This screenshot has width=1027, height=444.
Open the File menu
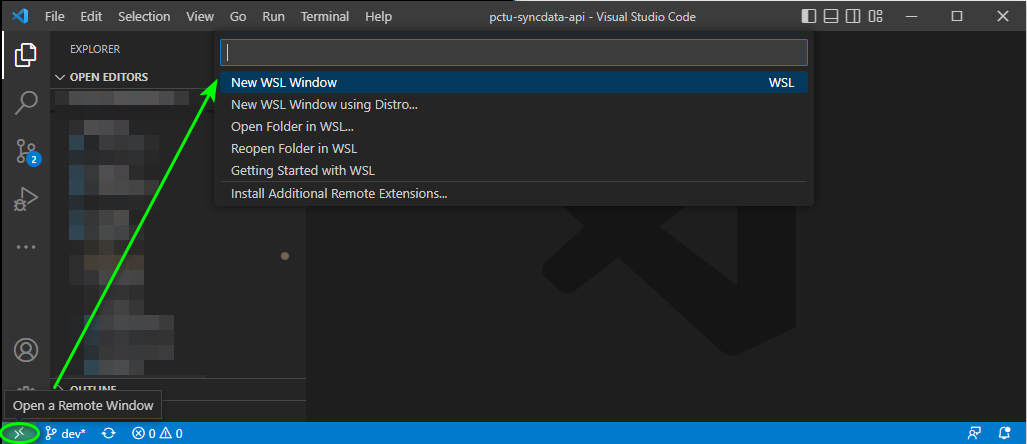pos(55,16)
